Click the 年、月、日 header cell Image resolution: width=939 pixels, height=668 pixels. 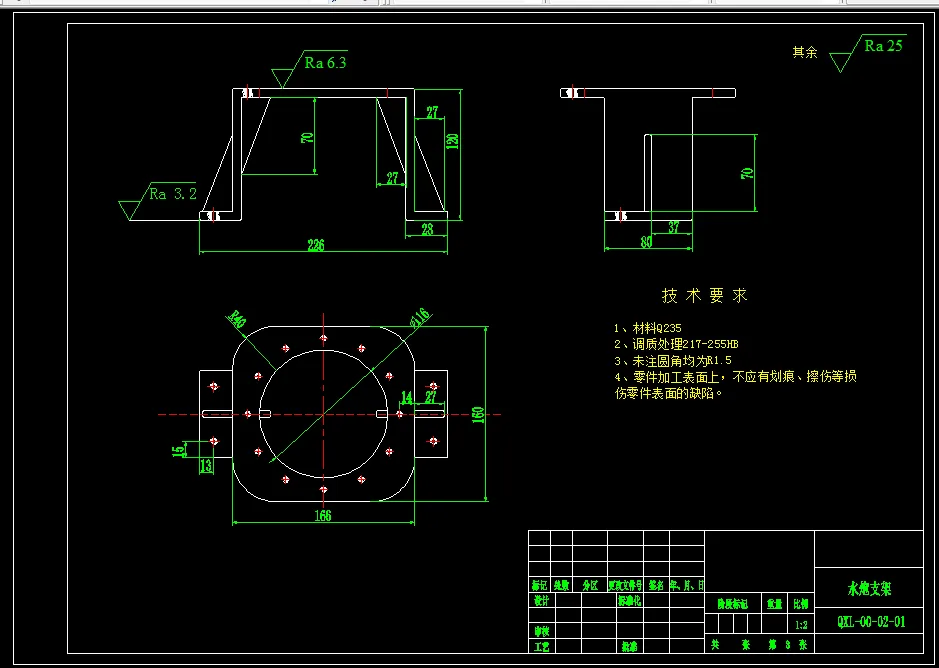(x=686, y=585)
